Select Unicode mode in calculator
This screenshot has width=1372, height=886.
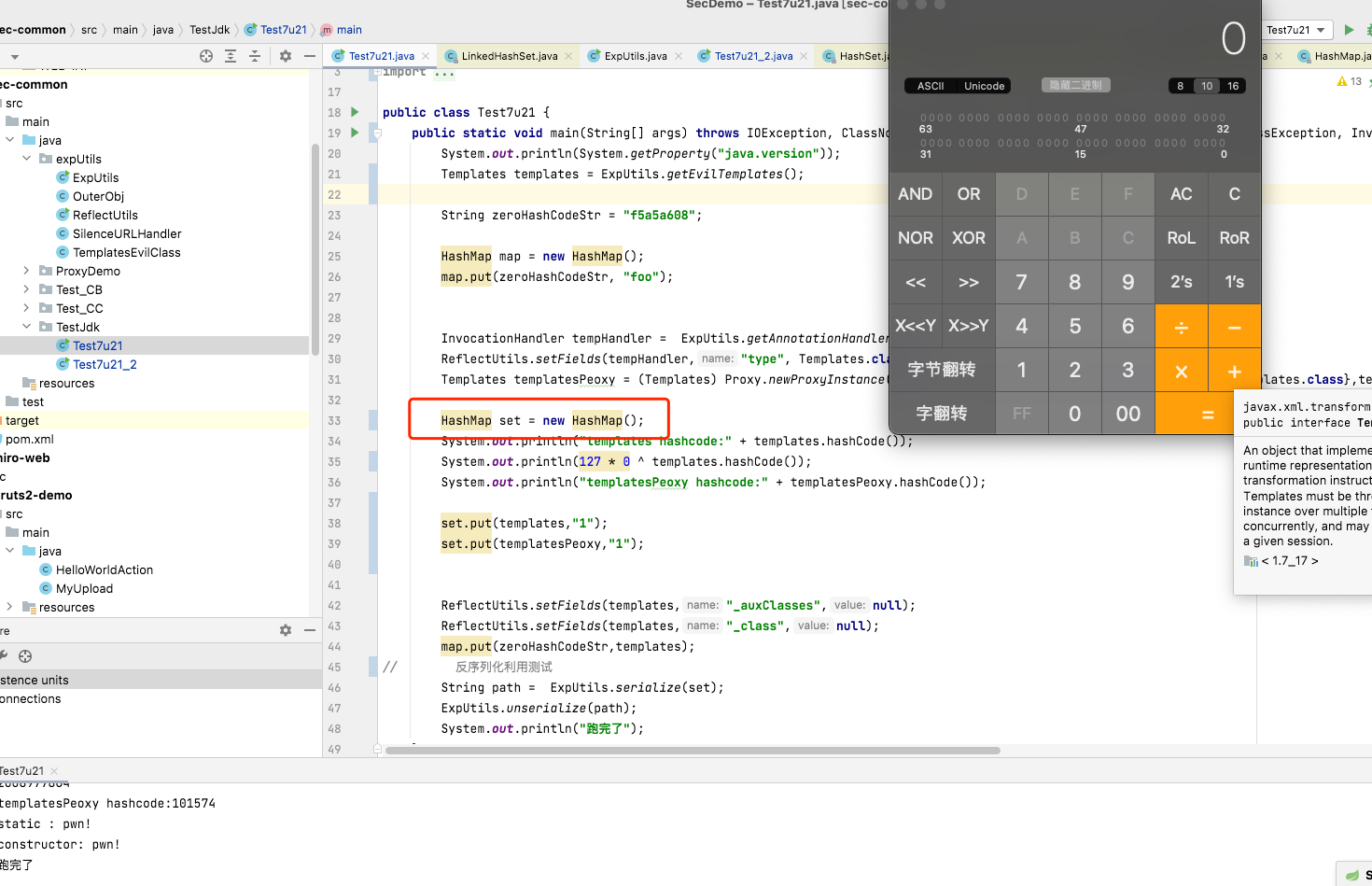(x=985, y=86)
